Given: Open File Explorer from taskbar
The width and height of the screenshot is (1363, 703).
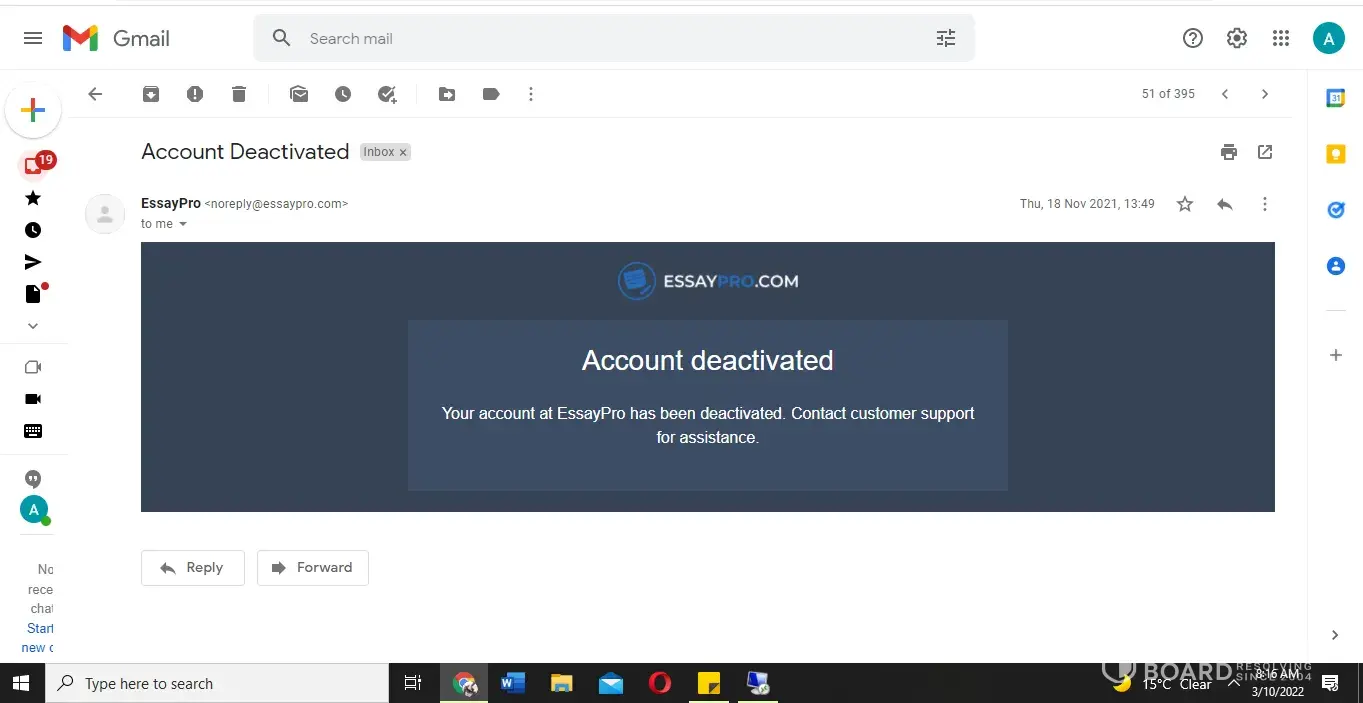Looking at the screenshot, I should coord(562,684).
